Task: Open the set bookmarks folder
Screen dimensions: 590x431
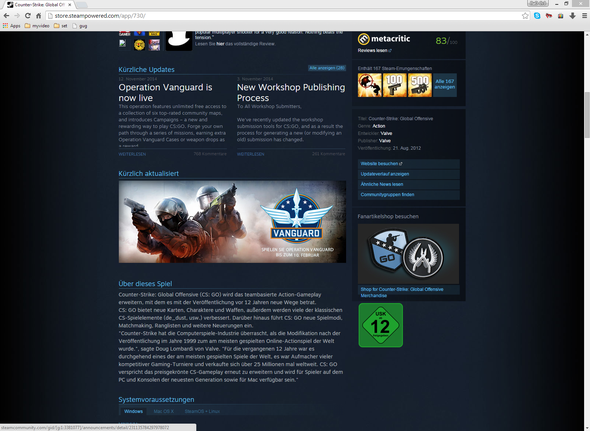Action: point(61,26)
